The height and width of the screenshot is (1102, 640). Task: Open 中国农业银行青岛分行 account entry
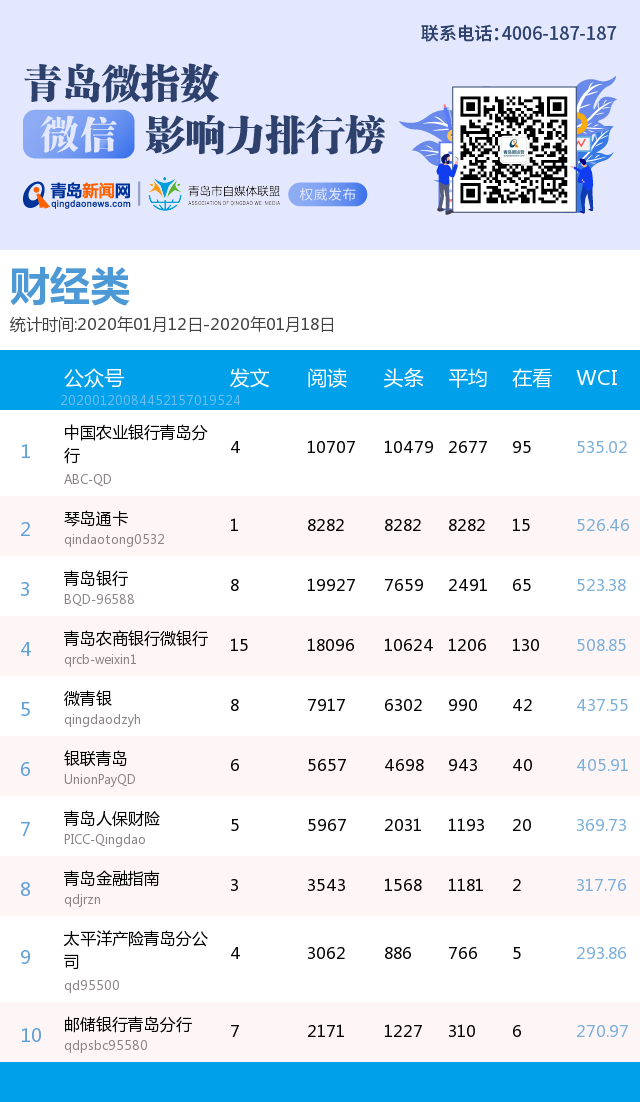point(135,443)
